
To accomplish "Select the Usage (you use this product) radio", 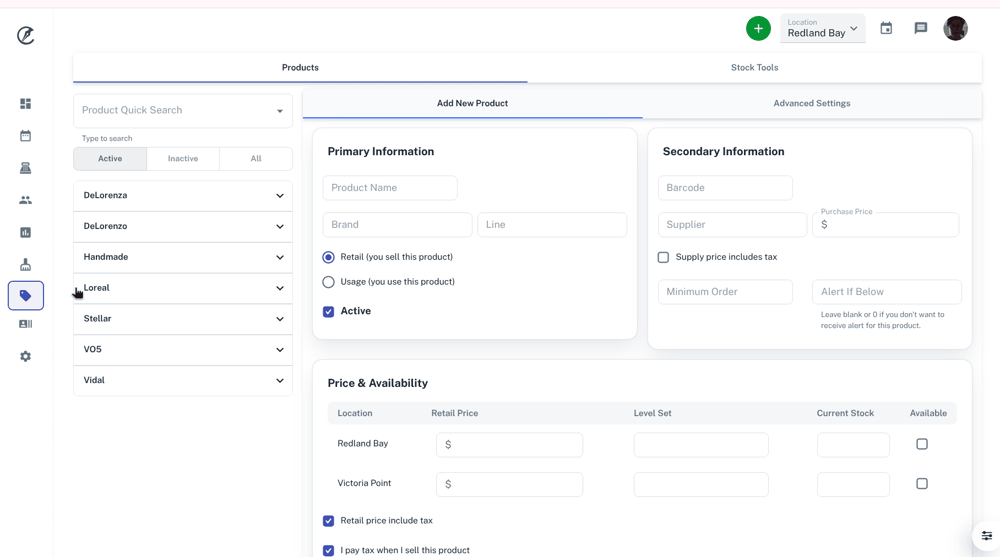I will (x=328, y=282).
